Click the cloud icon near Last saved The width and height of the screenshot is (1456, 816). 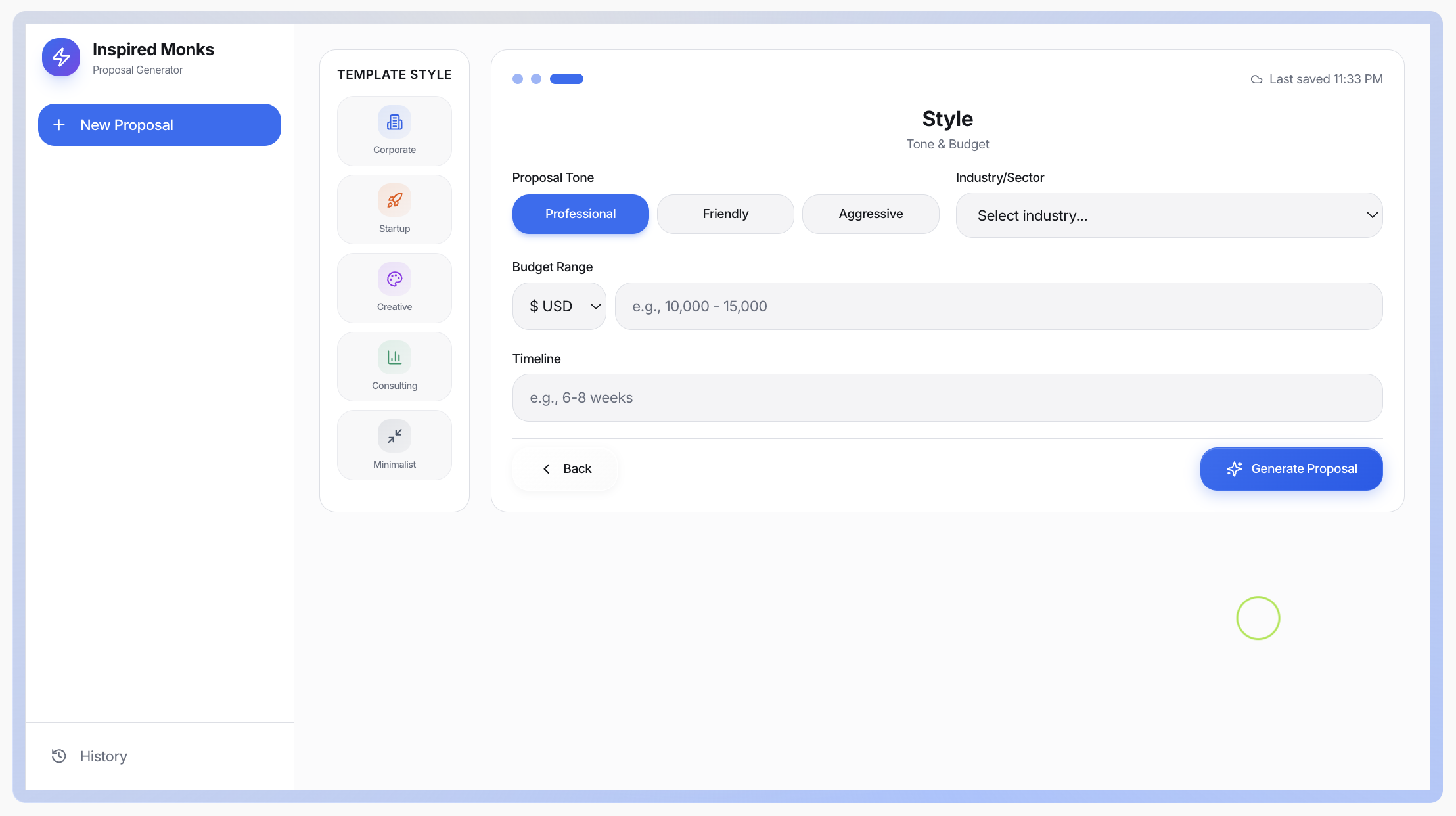(1257, 79)
